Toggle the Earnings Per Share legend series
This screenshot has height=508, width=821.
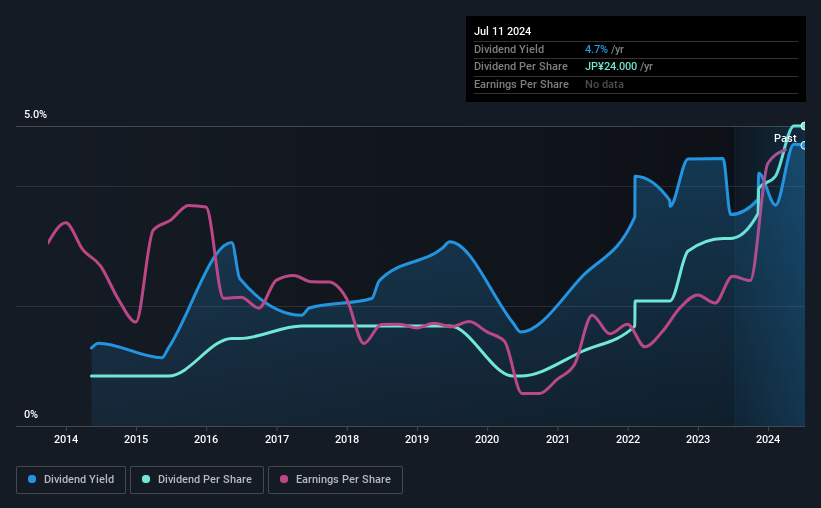335,480
